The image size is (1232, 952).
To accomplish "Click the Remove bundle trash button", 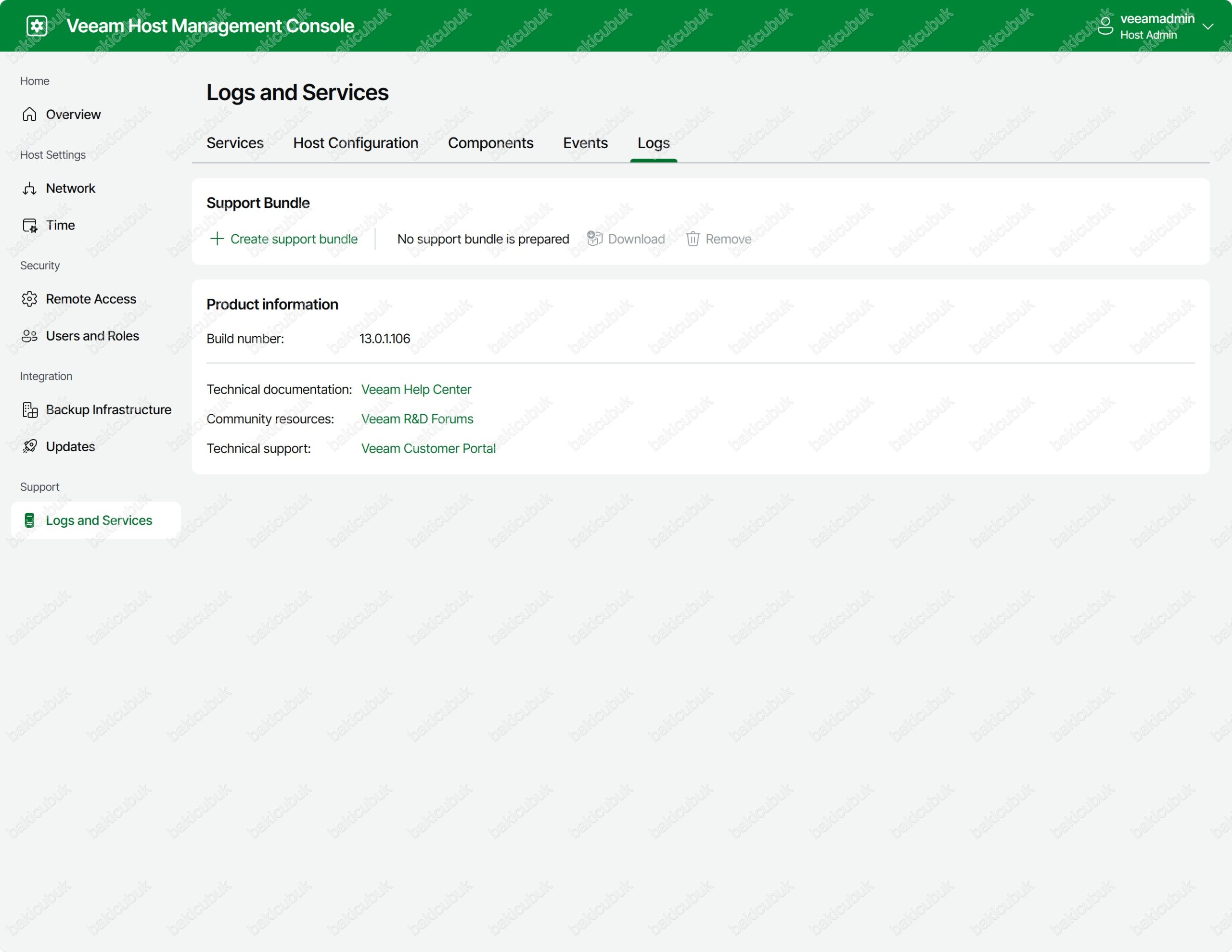I will click(x=719, y=239).
